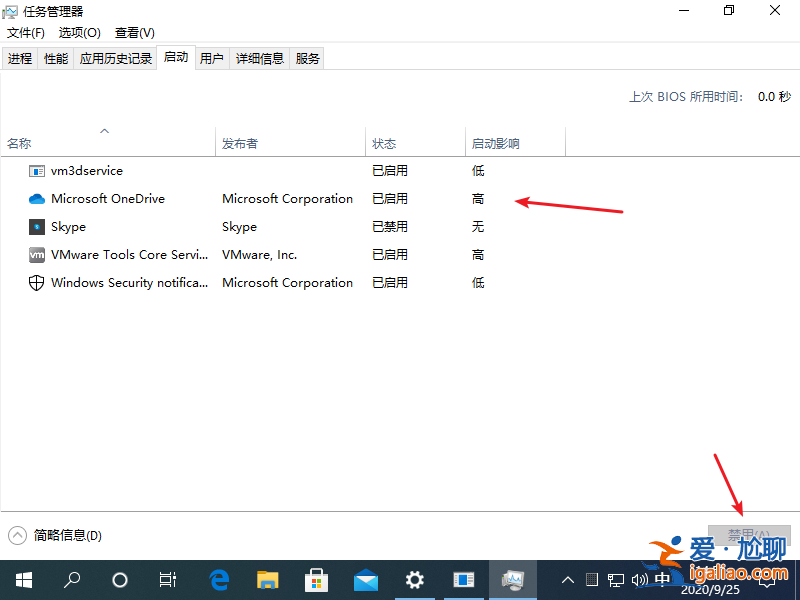Click the Windows Security notification shield icon

[37, 283]
